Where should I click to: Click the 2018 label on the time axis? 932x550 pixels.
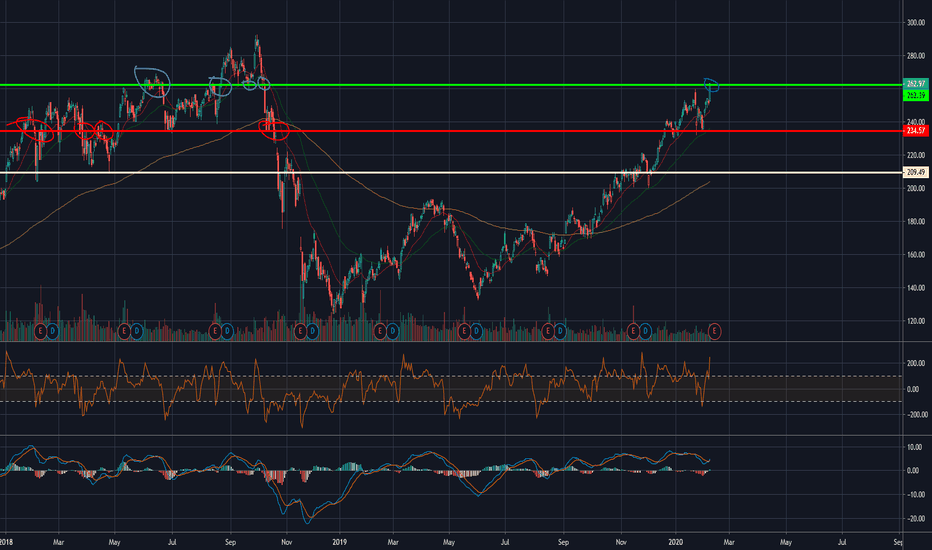[x=6, y=542]
